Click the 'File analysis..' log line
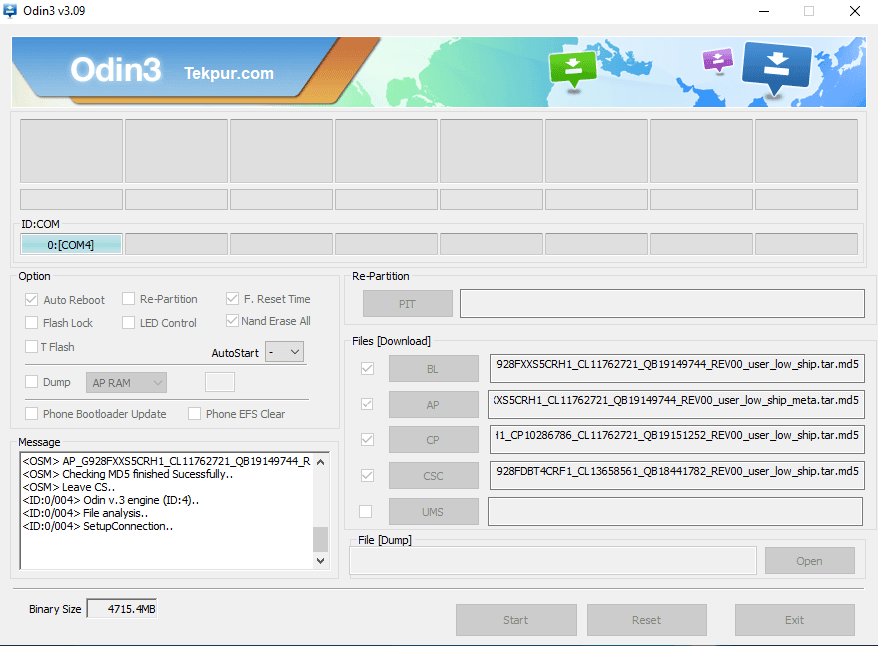The height and width of the screenshot is (646, 878). pyautogui.click(x=85, y=513)
